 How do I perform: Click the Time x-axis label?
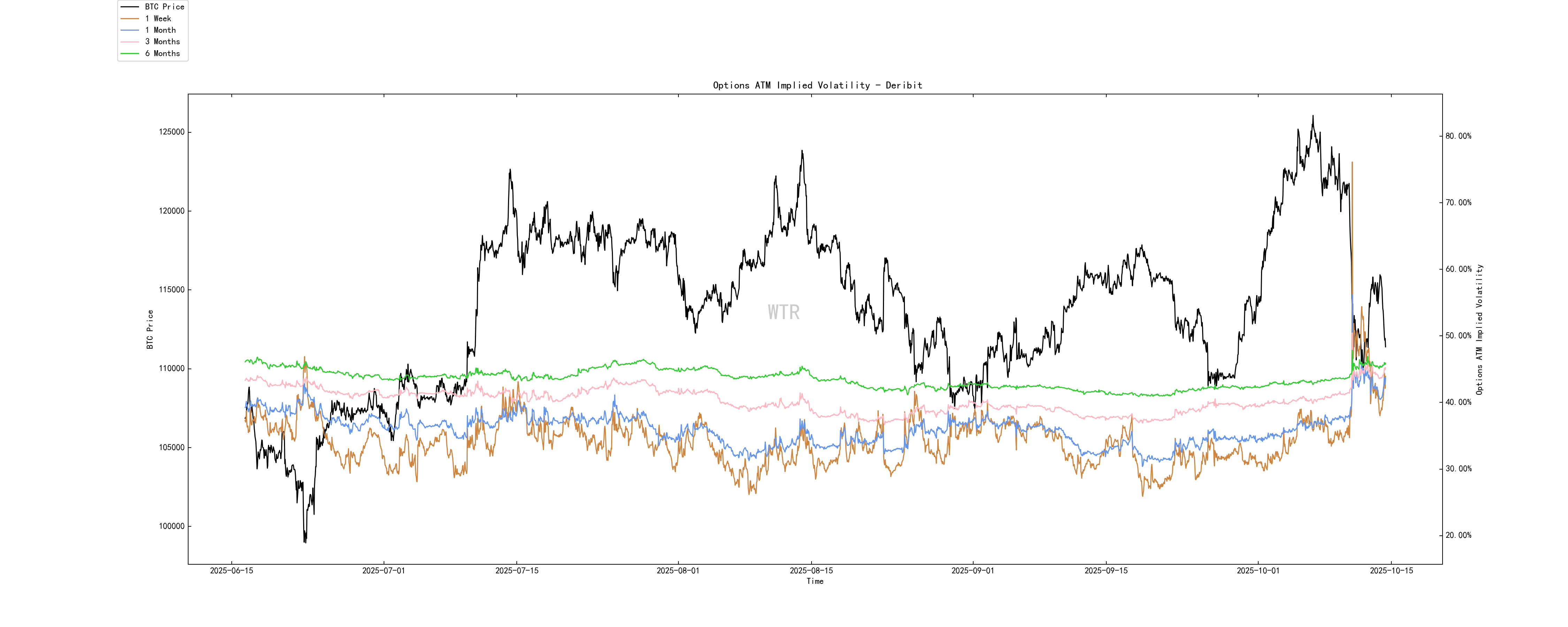[814, 581]
